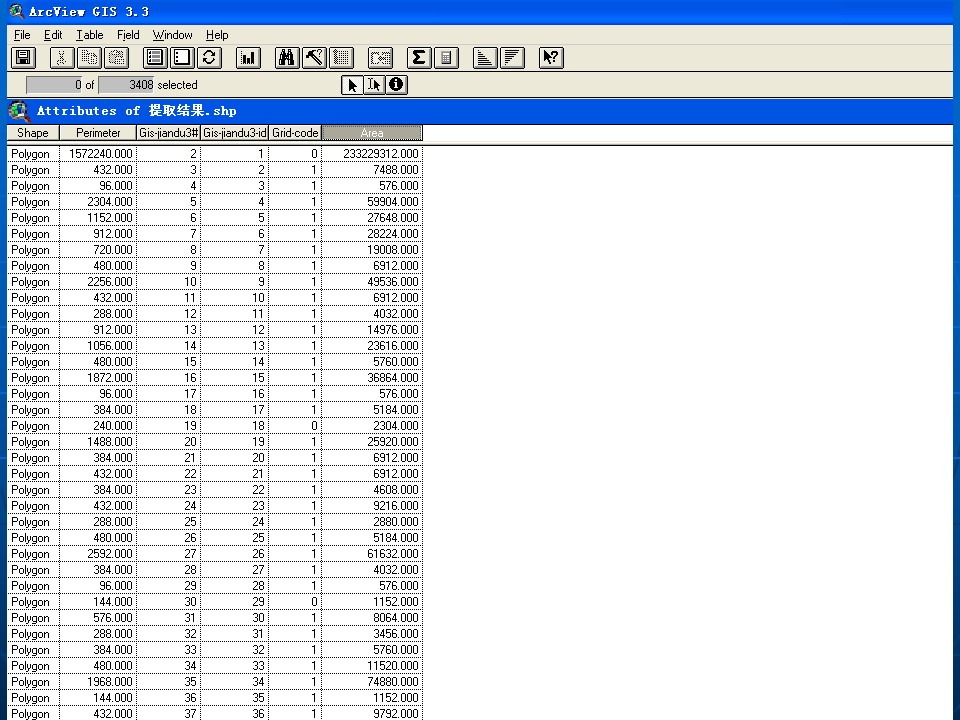Select all records with the Select All icon
Image resolution: width=960 pixels, height=720 pixels.
[x=155, y=58]
